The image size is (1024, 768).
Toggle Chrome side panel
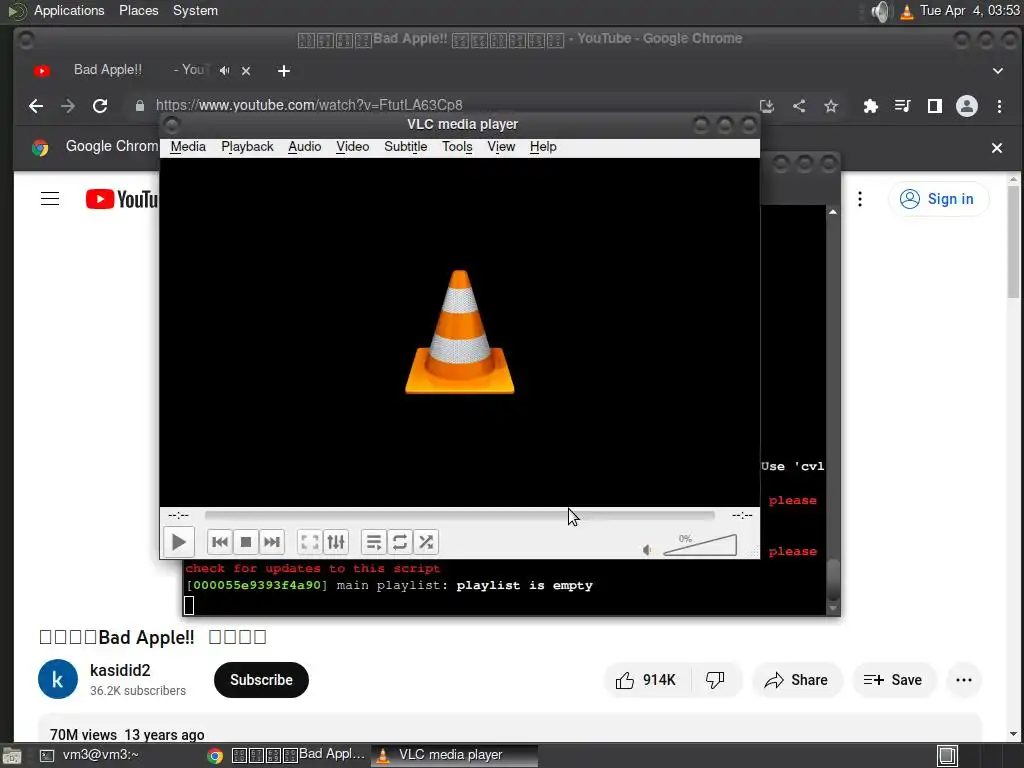[935, 106]
